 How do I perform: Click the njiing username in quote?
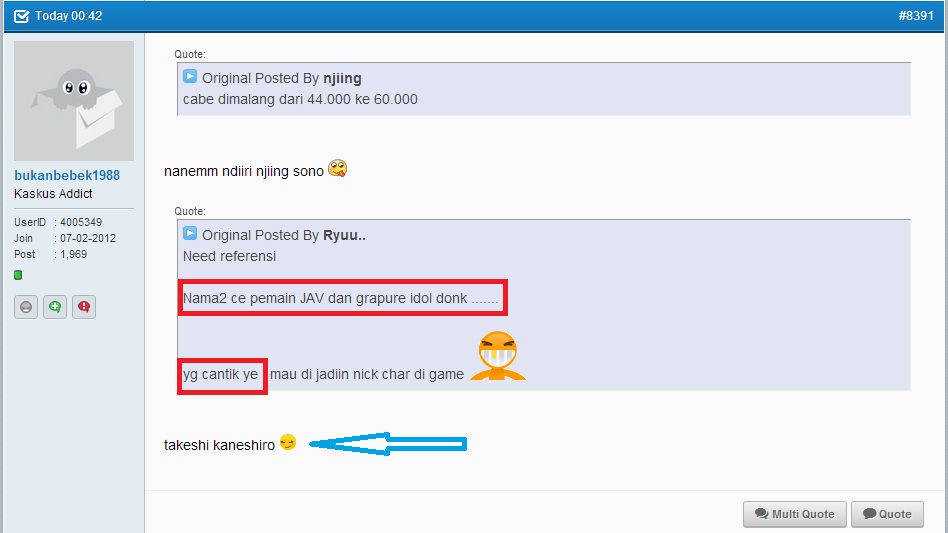343,78
